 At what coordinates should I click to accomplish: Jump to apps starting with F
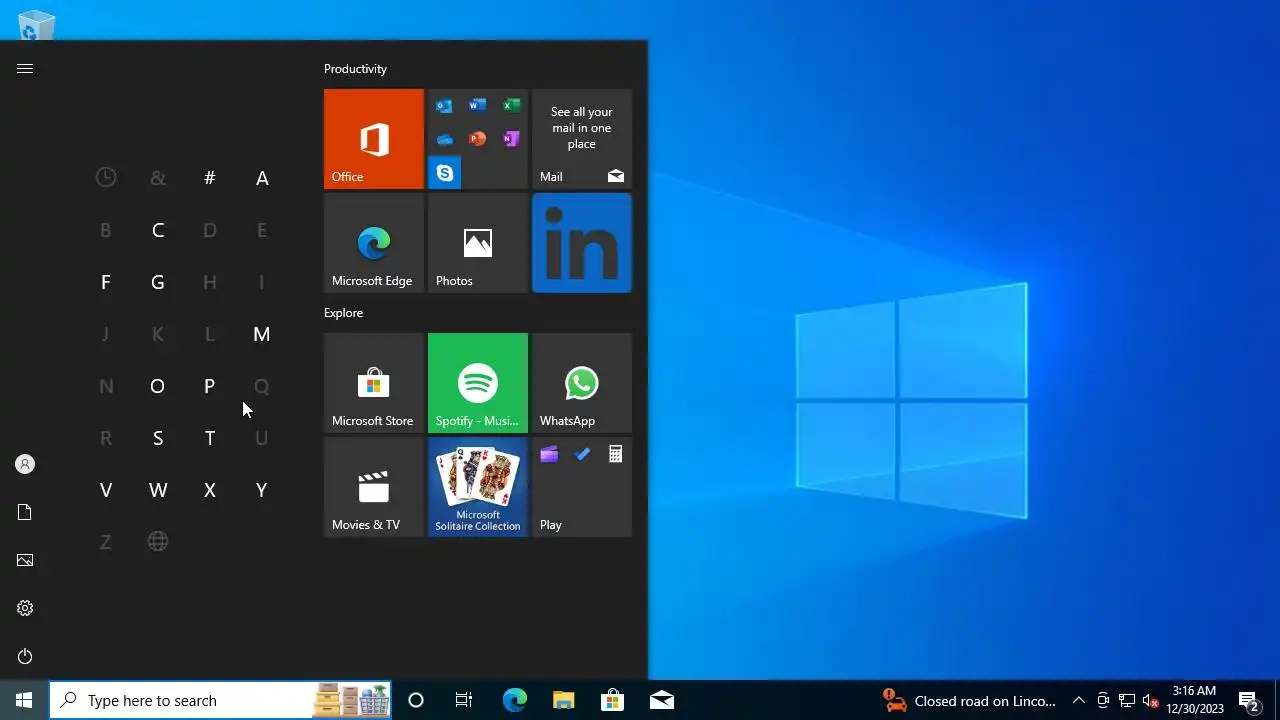click(x=105, y=282)
